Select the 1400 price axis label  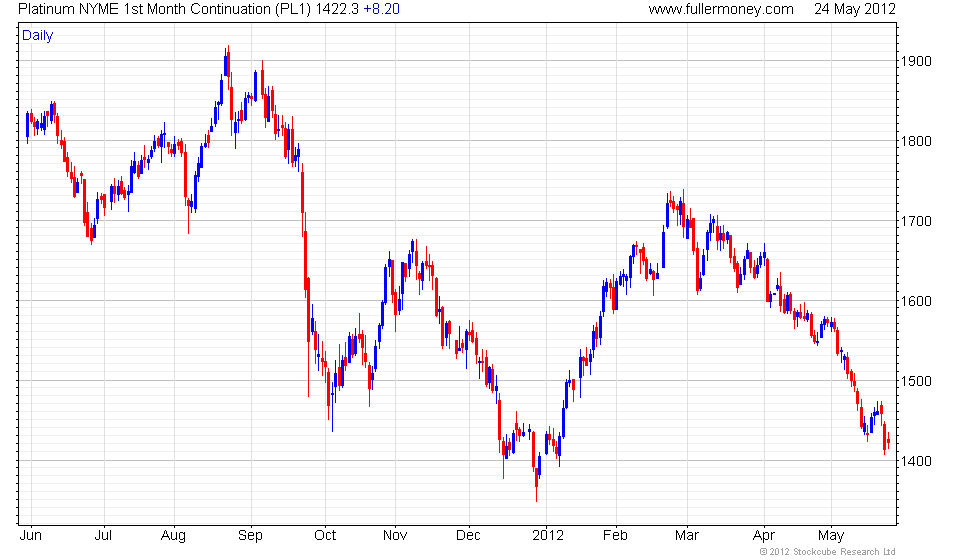(x=916, y=461)
